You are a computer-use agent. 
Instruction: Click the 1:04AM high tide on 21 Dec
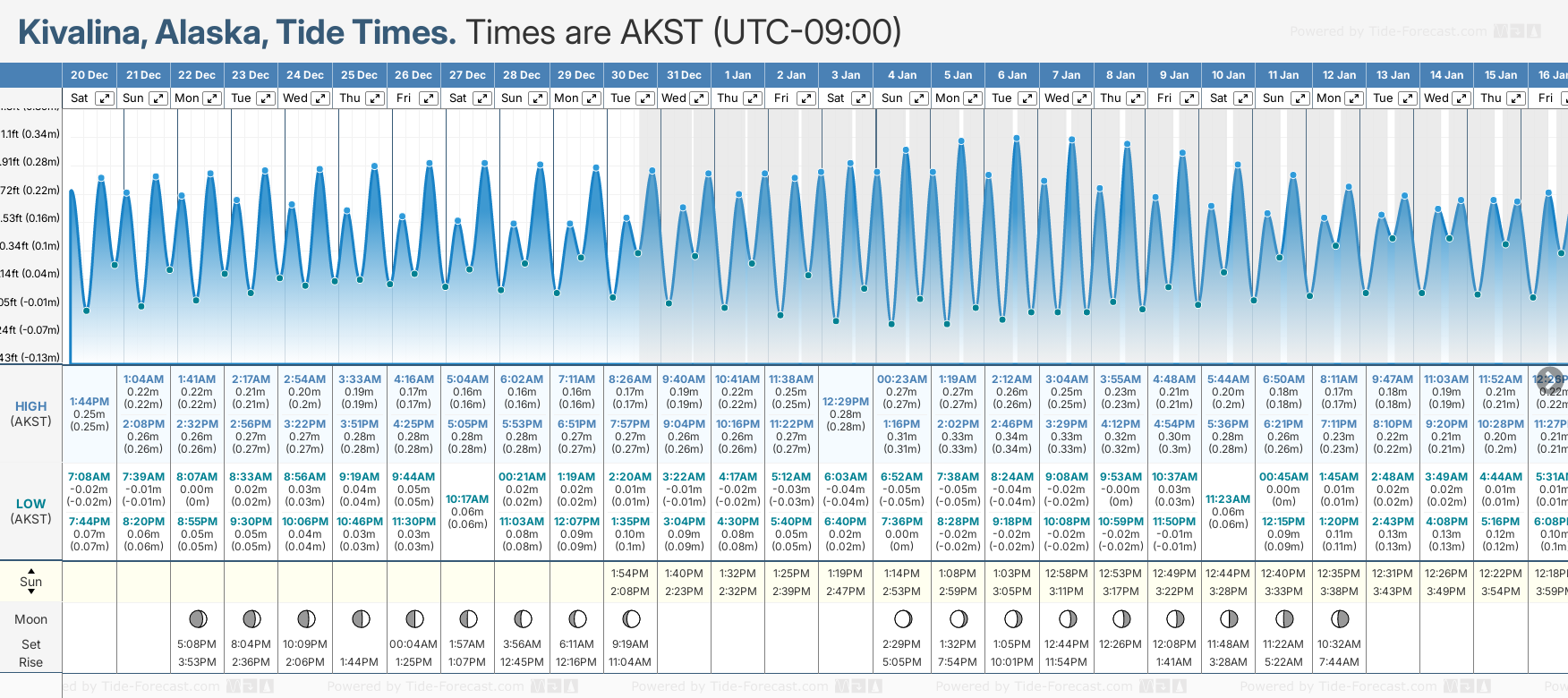143,379
